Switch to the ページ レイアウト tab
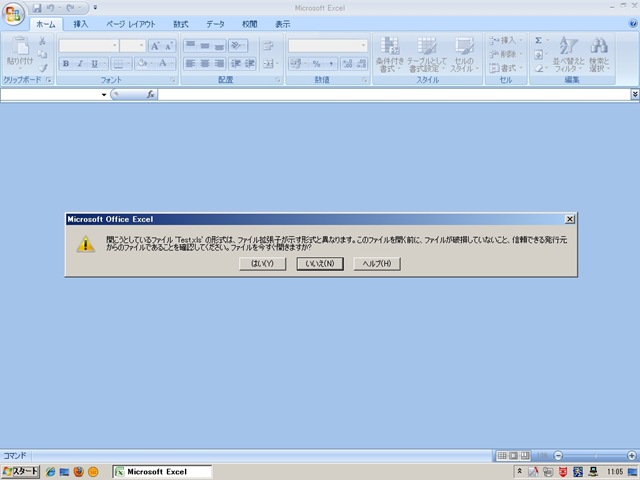This screenshot has width=640, height=480. pyautogui.click(x=131, y=24)
